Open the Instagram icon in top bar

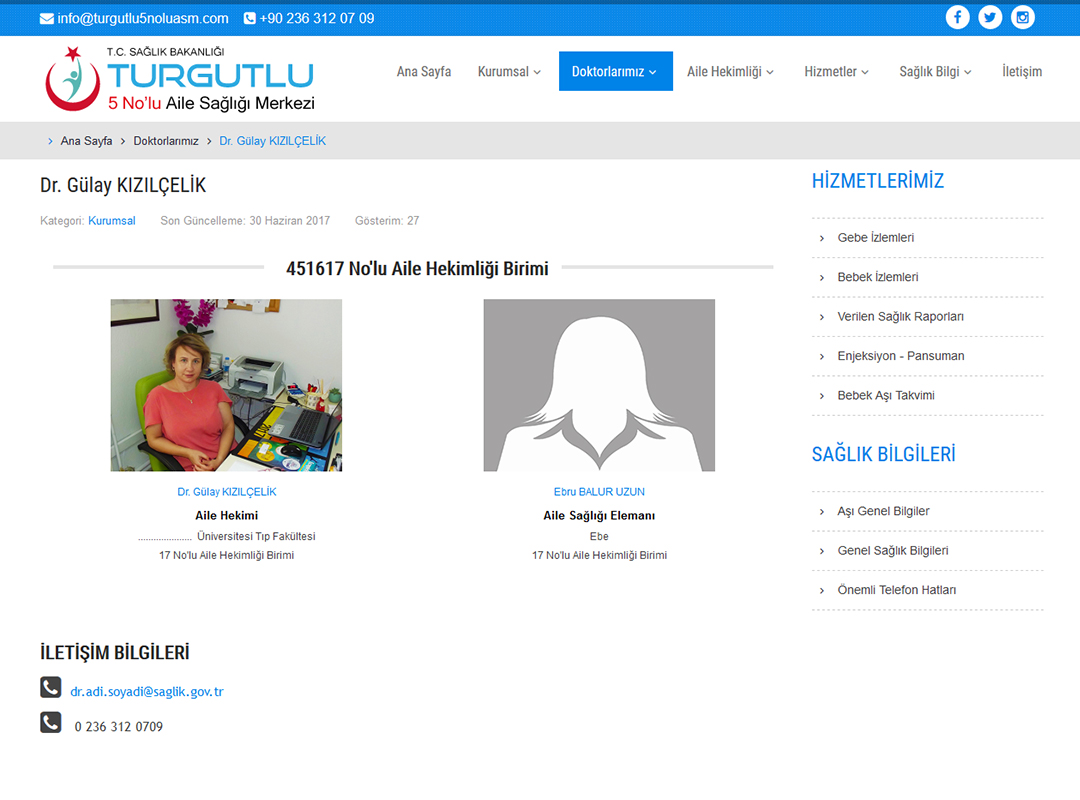tap(1022, 17)
